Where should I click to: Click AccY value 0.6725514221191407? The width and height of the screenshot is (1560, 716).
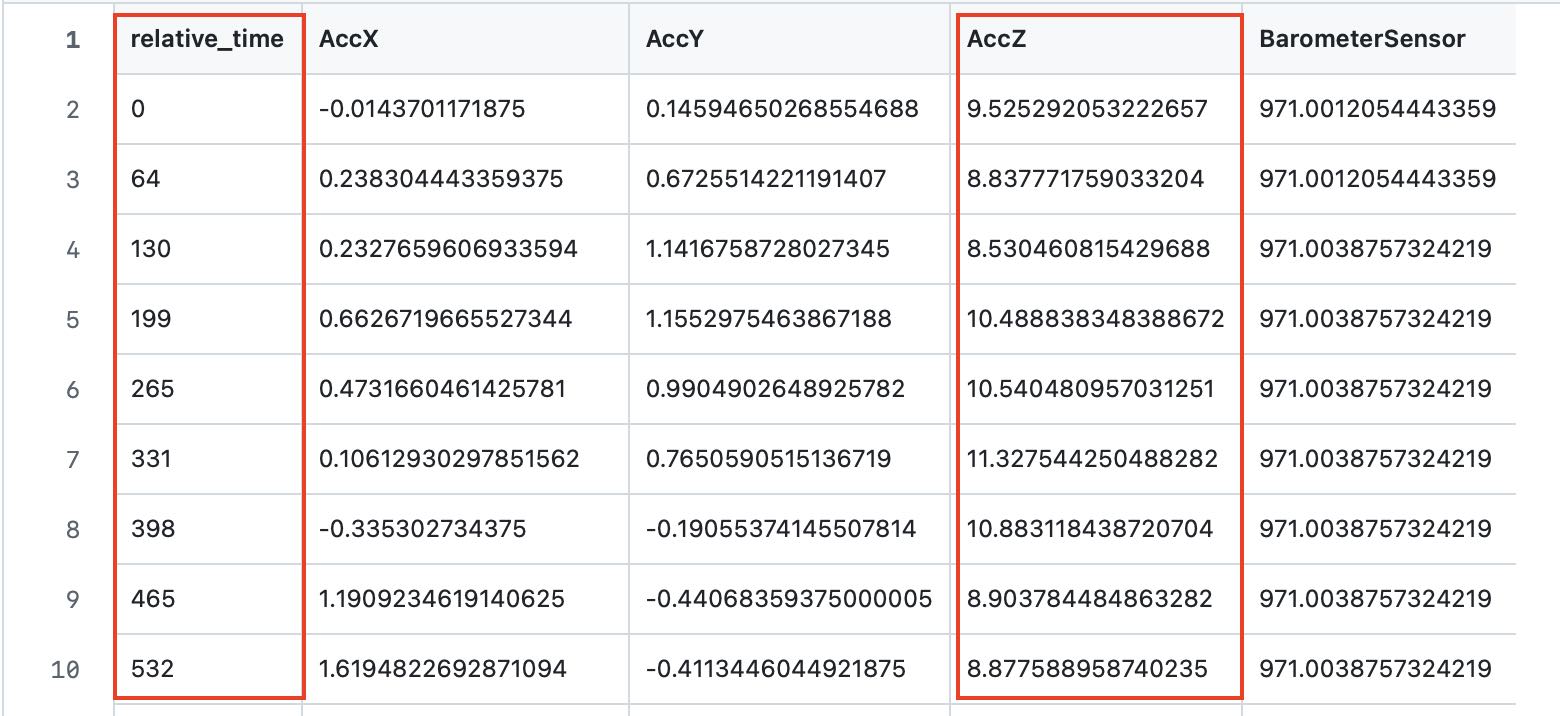pos(766,179)
